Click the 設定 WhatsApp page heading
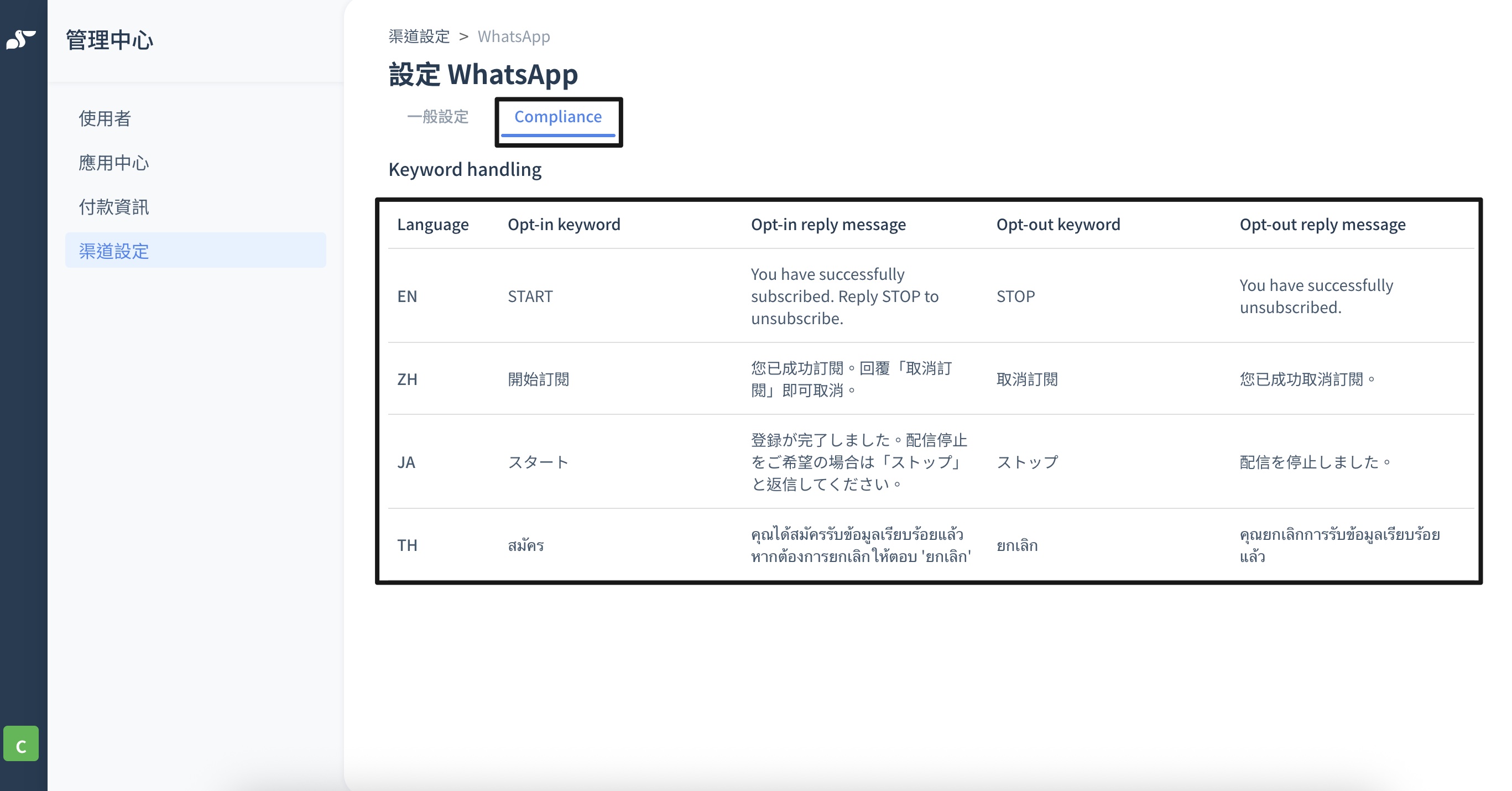Viewport: 1512px width, 791px height. 483,74
